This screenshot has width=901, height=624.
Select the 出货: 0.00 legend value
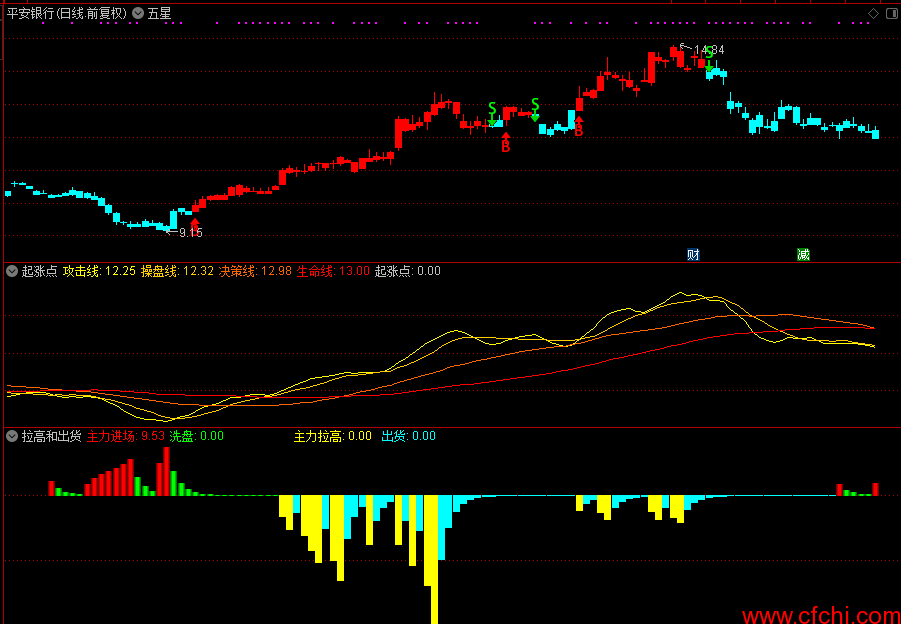point(409,437)
